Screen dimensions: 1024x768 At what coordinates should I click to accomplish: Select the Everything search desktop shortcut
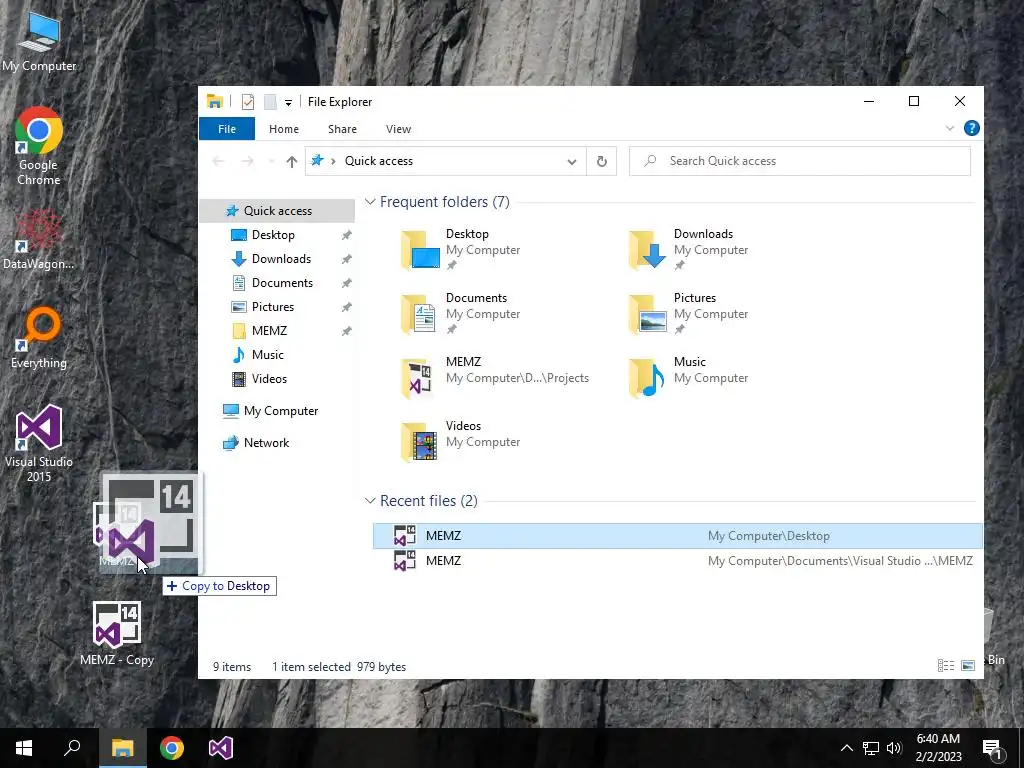(39, 338)
